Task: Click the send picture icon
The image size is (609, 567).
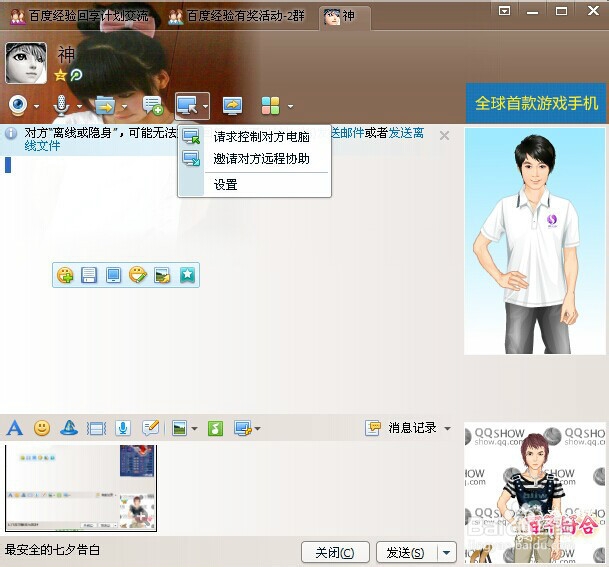Action: click(x=179, y=428)
